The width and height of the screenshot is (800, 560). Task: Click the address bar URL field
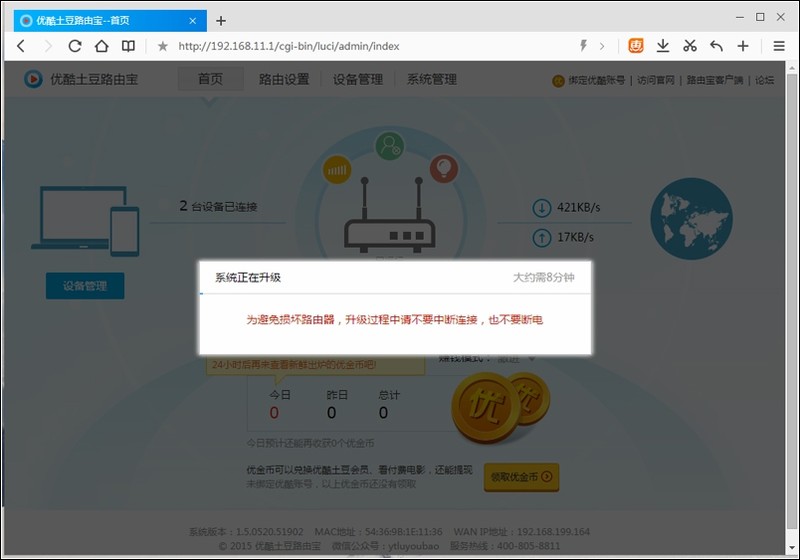[288, 46]
